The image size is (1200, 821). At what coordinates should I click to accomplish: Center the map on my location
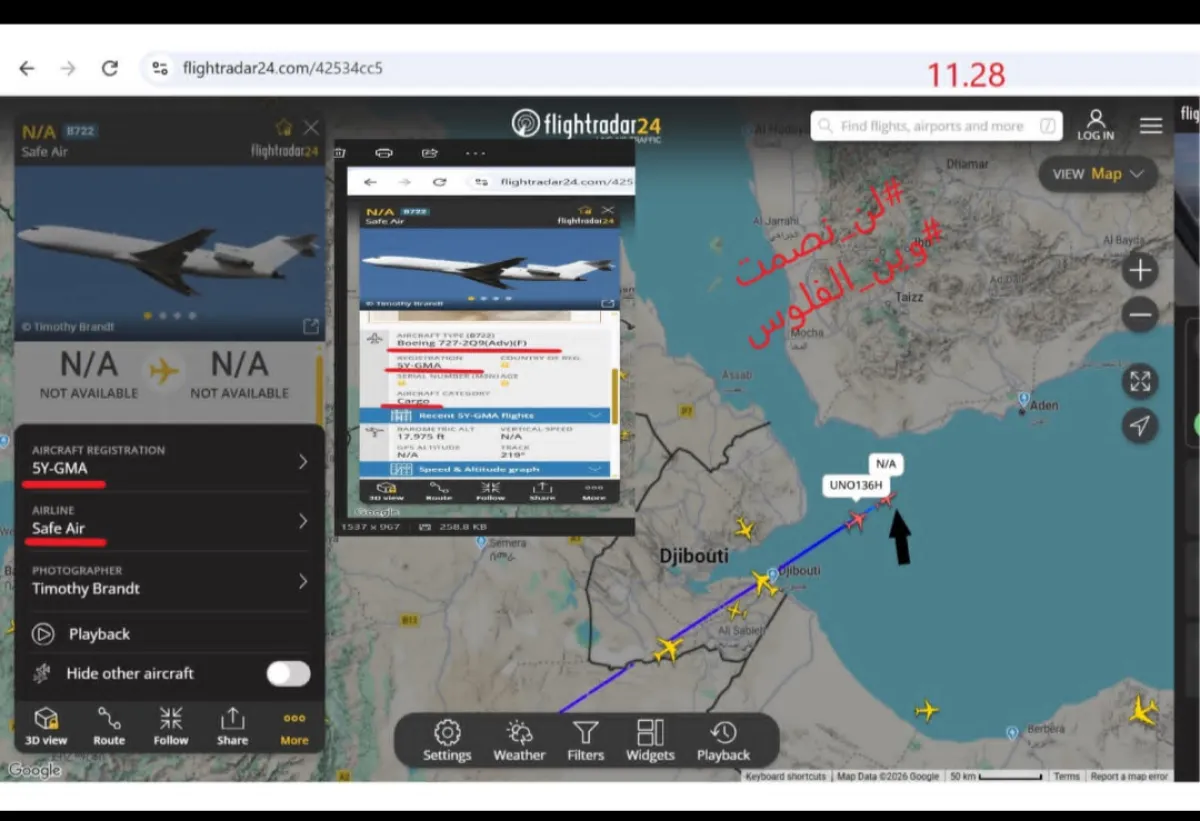coord(1139,426)
